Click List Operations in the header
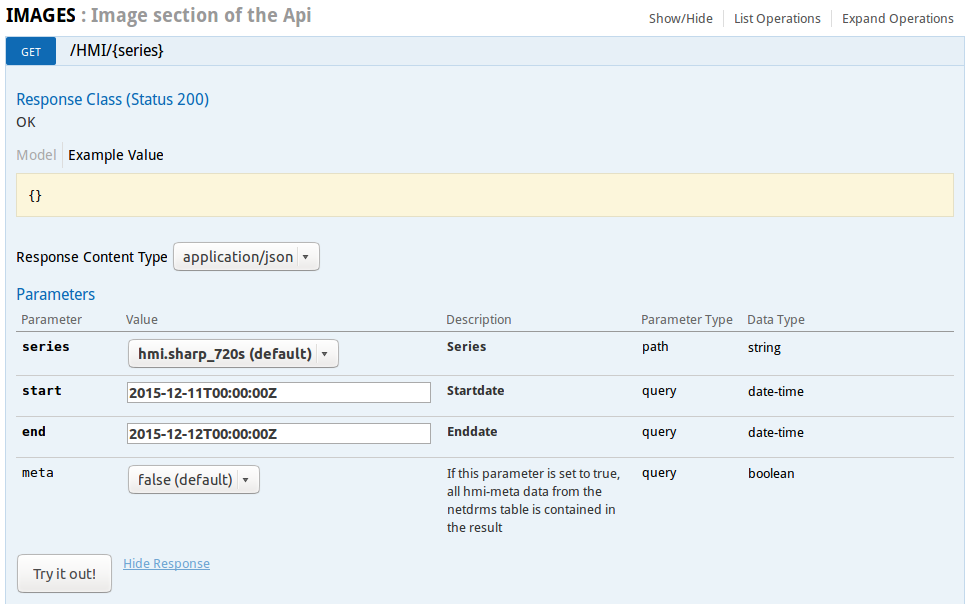This screenshot has width=975, height=604. [777, 18]
